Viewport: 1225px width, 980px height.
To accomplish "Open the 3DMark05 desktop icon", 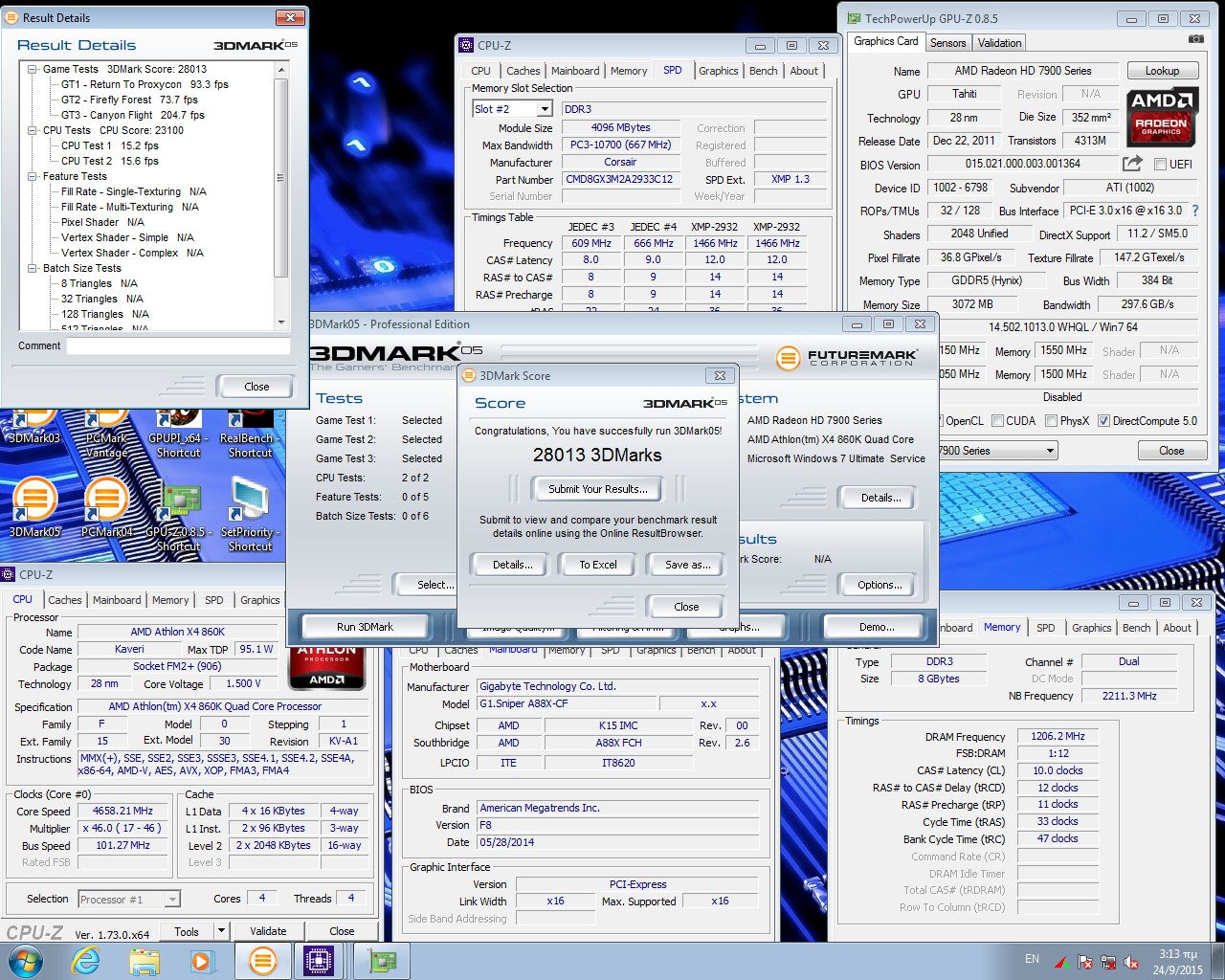I will click(34, 507).
